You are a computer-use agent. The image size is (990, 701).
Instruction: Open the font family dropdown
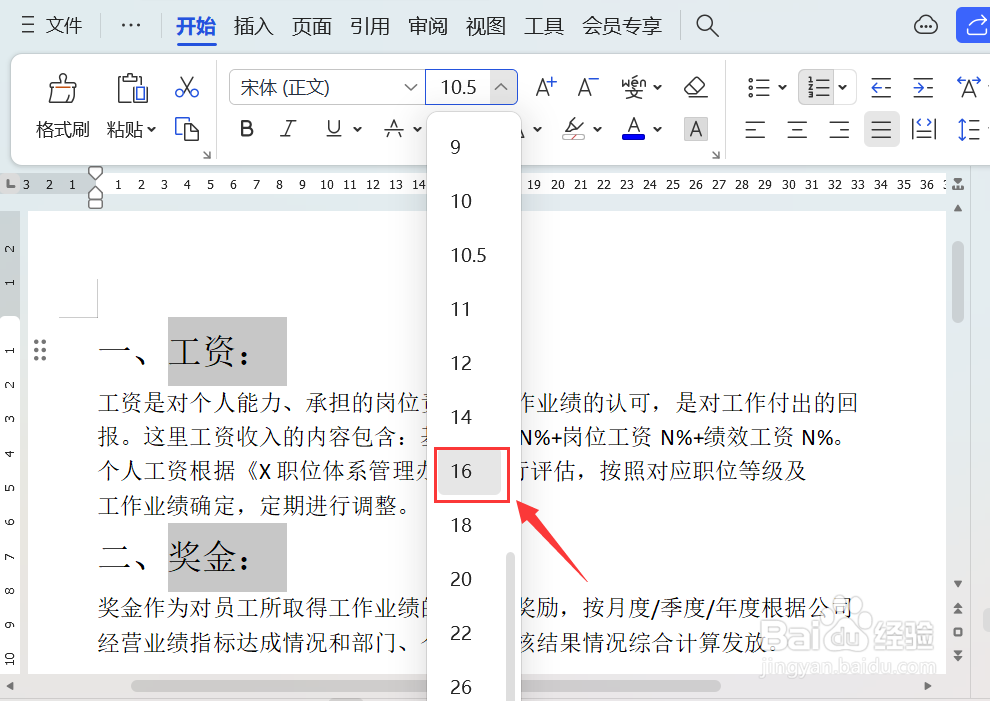411,88
